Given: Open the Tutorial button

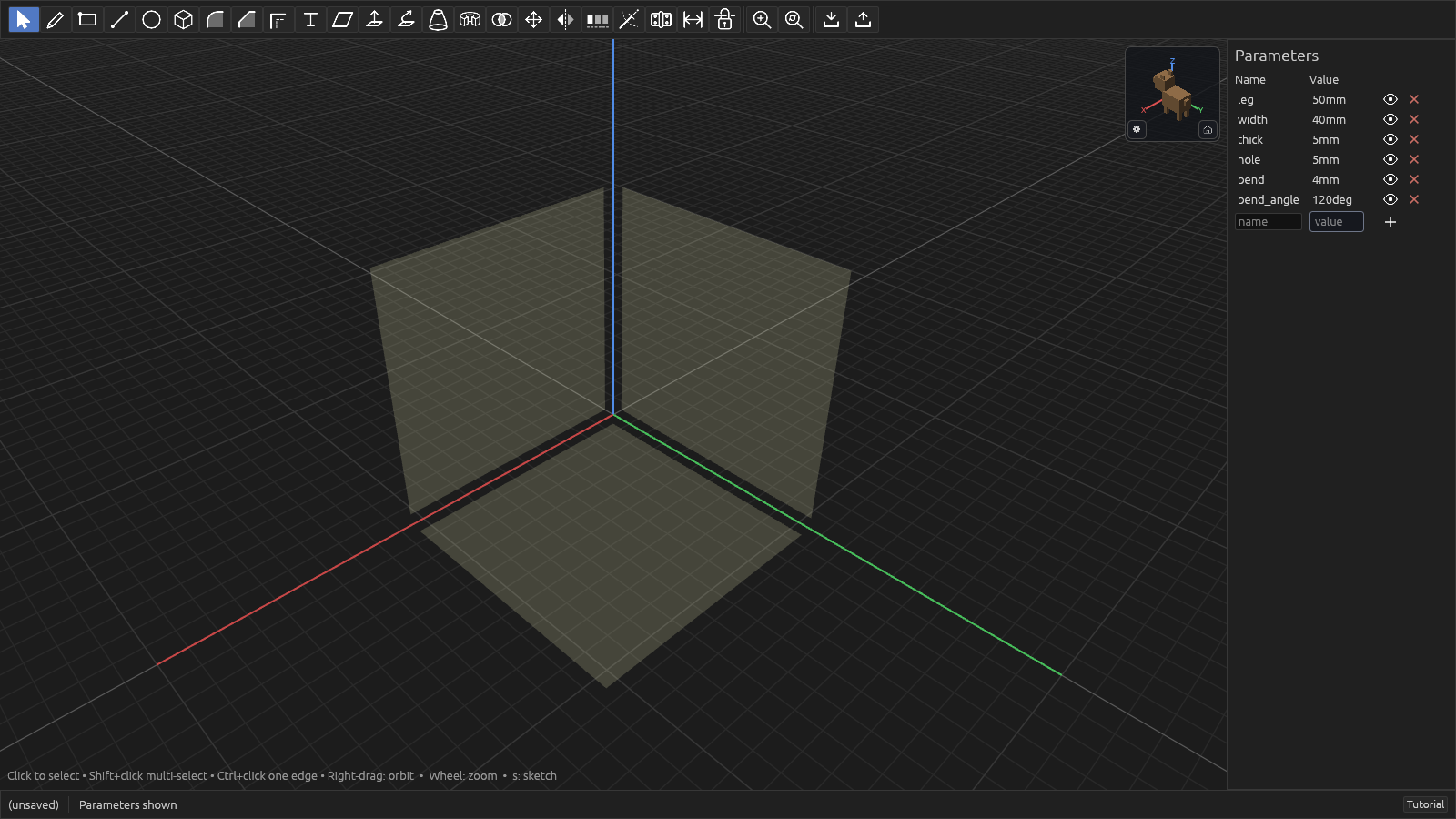Looking at the screenshot, I should coord(1425,804).
